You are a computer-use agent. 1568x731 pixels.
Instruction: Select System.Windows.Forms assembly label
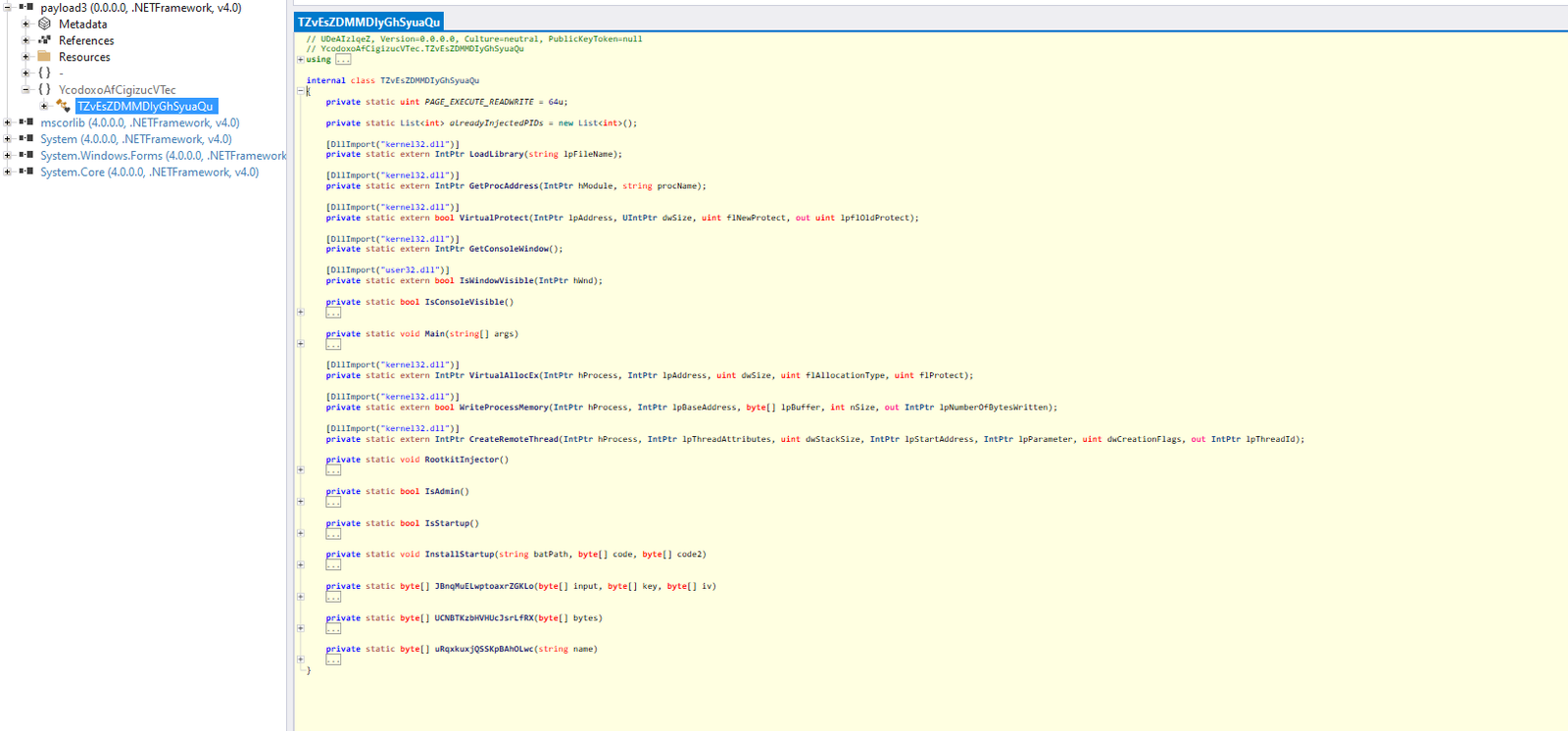pyautogui.click(x=164, y=155)
